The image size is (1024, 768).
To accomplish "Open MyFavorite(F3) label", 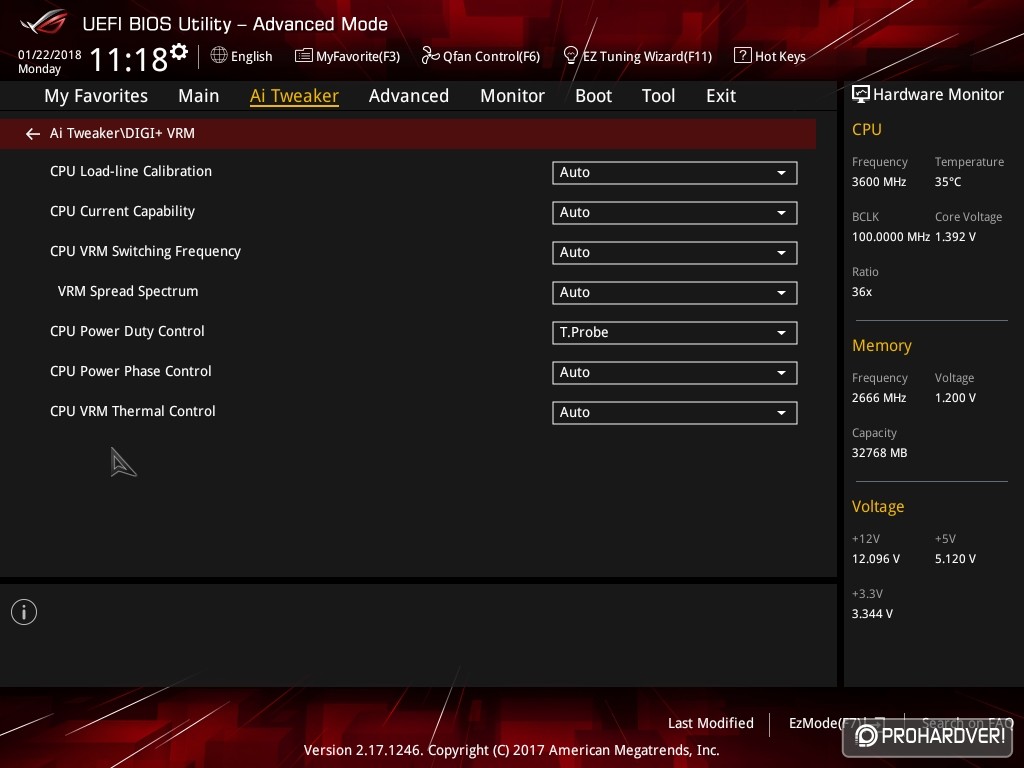I will (x=358, y=57).
